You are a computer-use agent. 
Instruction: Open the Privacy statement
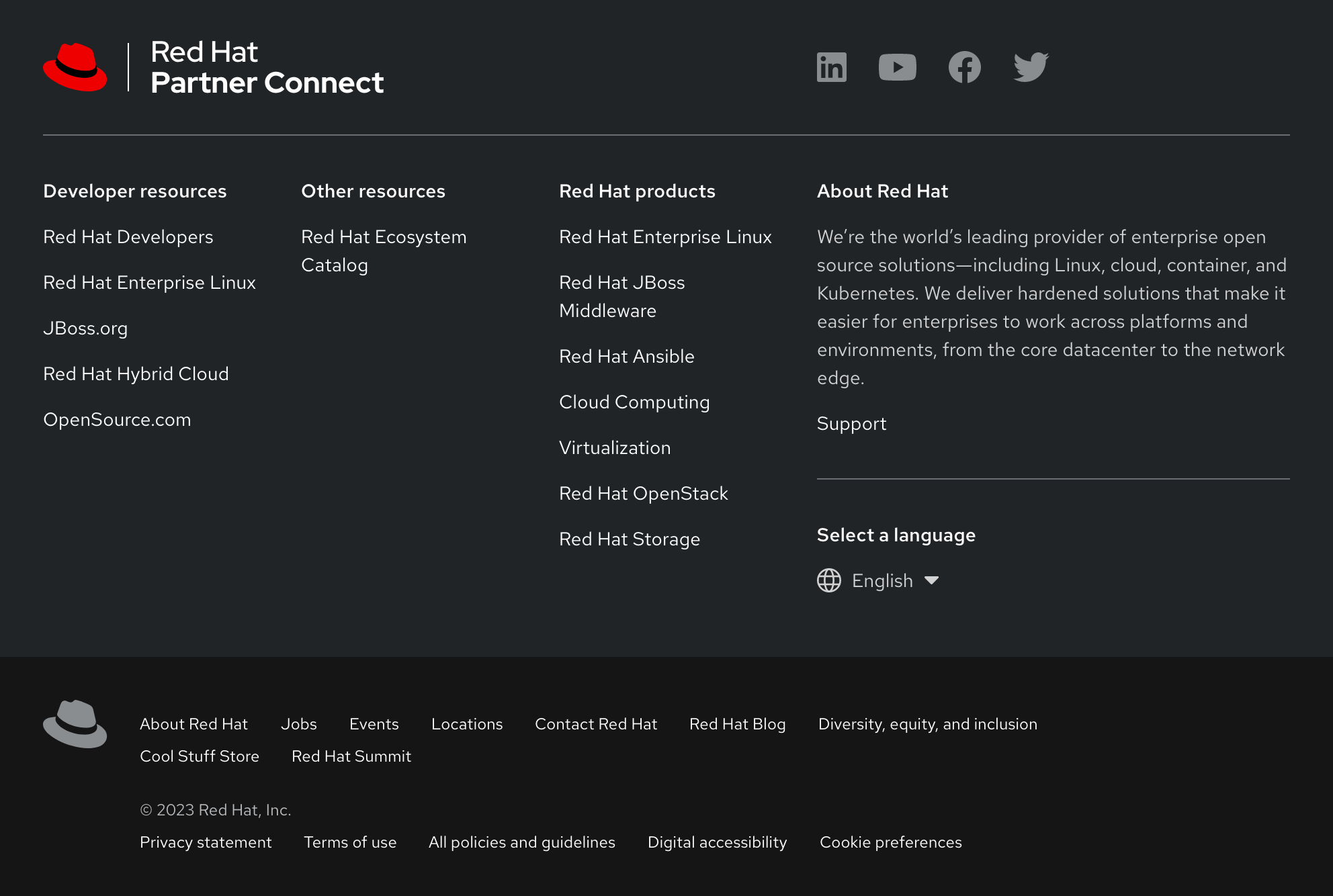(206, 842)
